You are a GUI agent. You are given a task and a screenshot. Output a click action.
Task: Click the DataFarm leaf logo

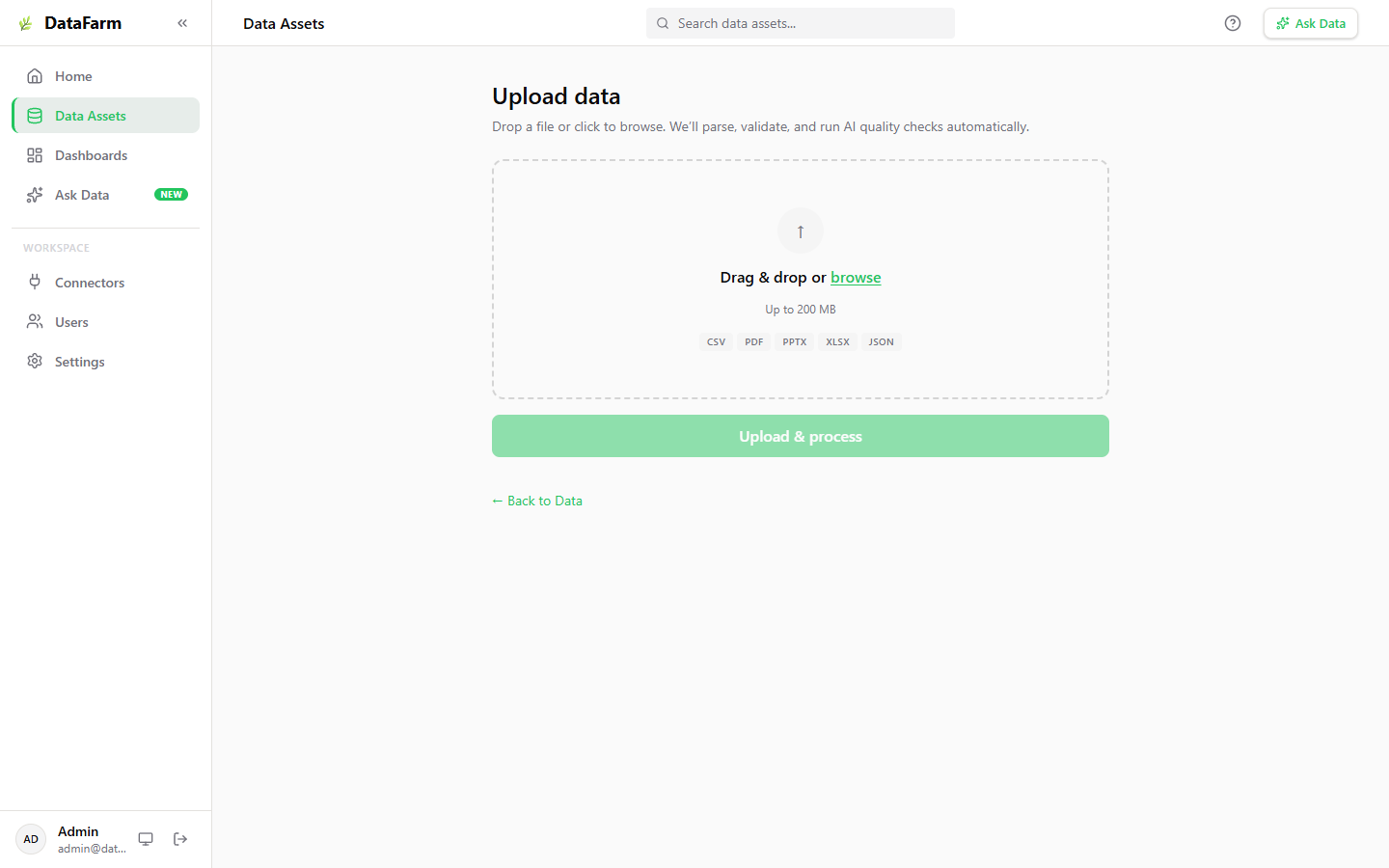[24, 22]
